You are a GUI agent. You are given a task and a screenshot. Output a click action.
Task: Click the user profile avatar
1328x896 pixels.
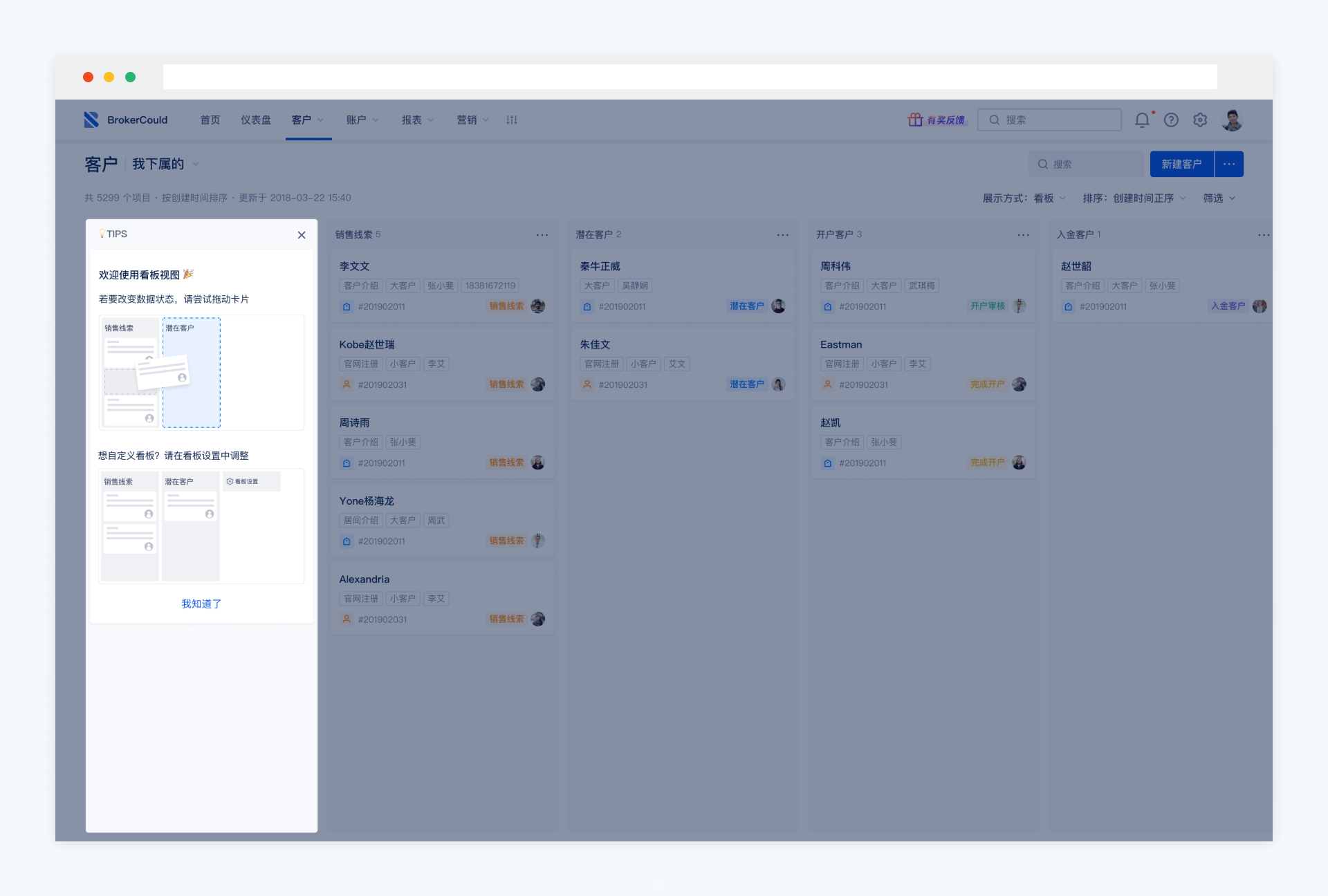[1232, 120]
